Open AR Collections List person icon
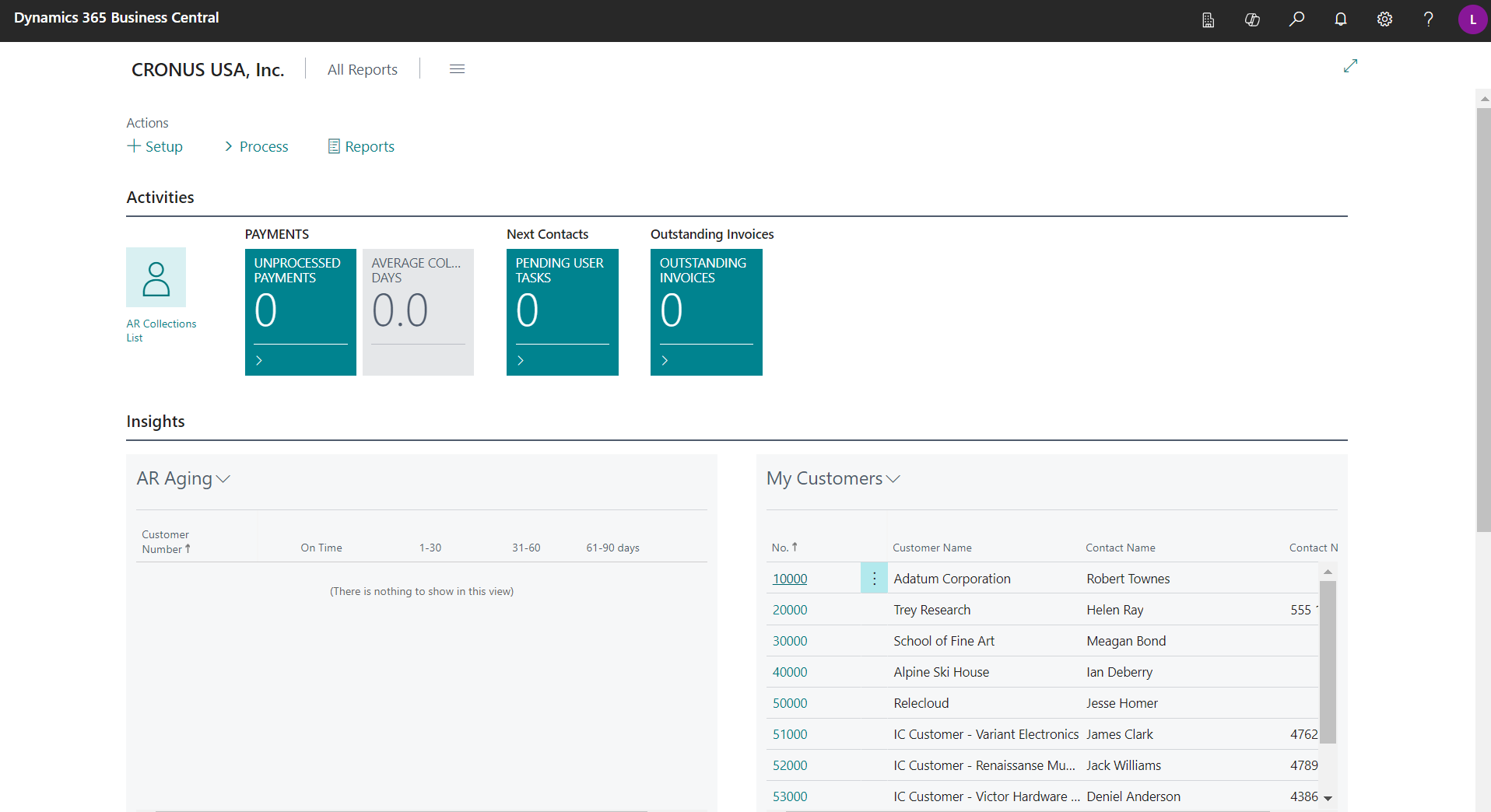Viewport: 1491px width, 812px height. pyautogui.click(x=156, y=278)
